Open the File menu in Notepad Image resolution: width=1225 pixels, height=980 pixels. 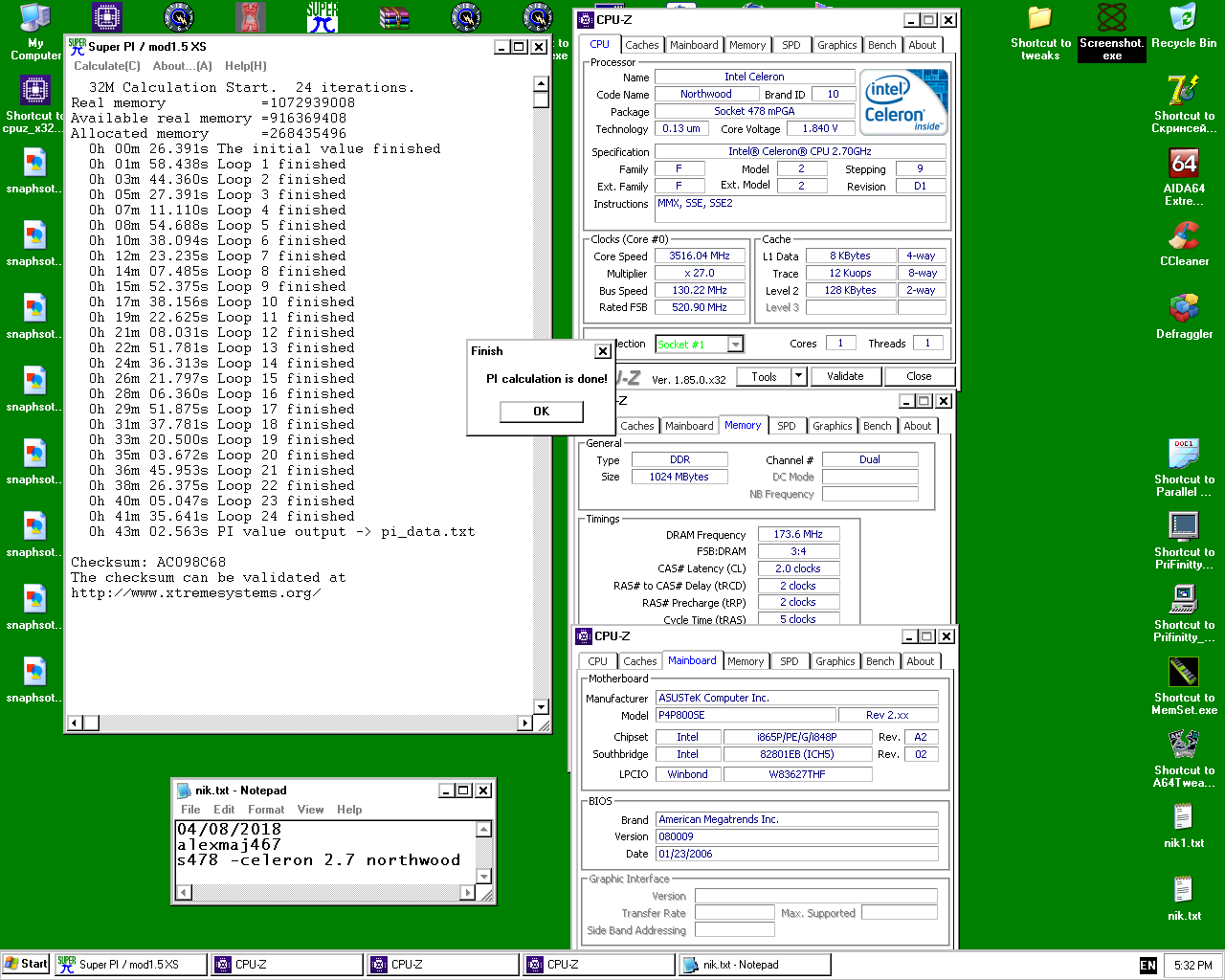click(x=190, y=810)
